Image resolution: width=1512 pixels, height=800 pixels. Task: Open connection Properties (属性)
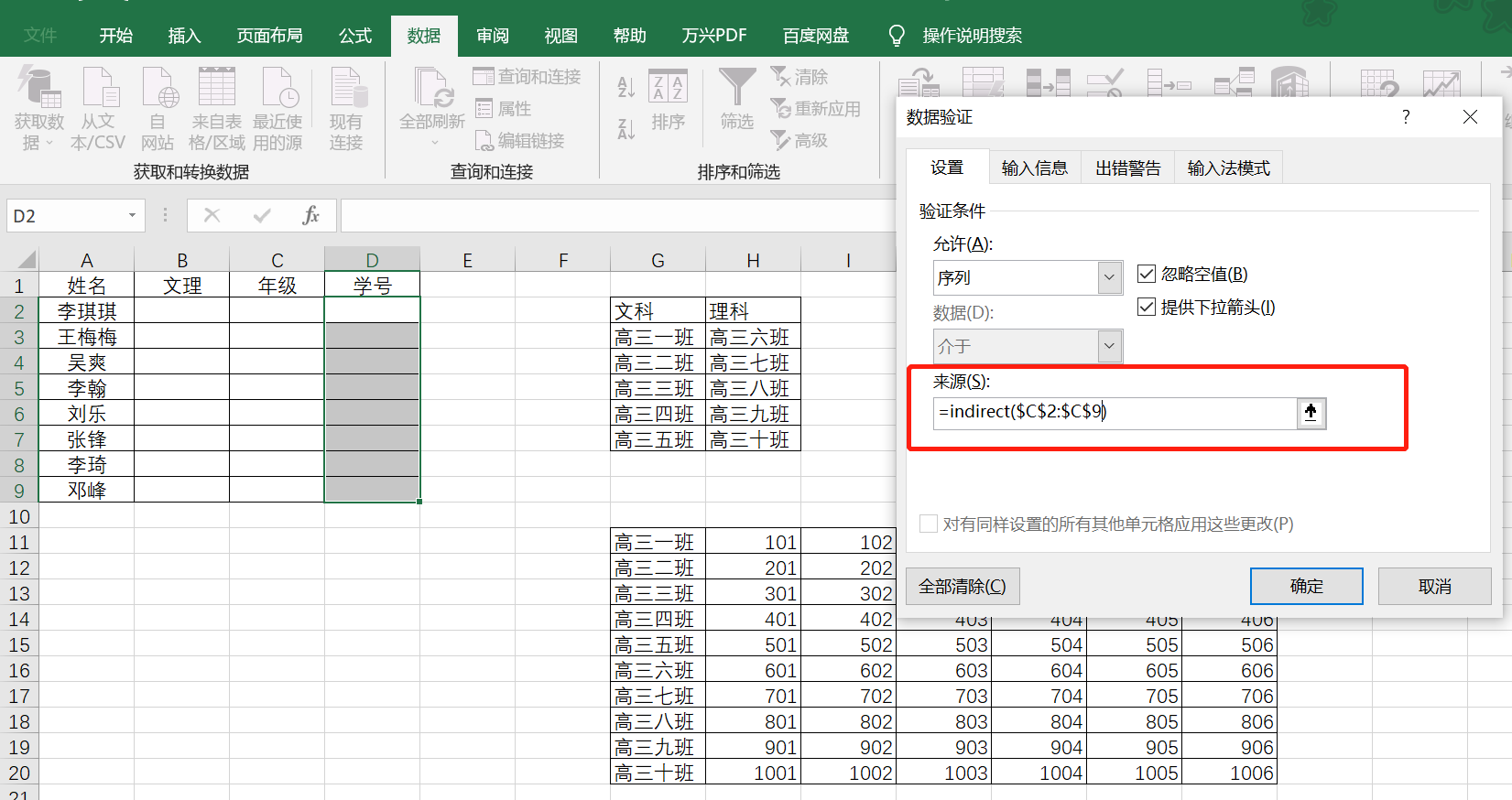(503, 109)
